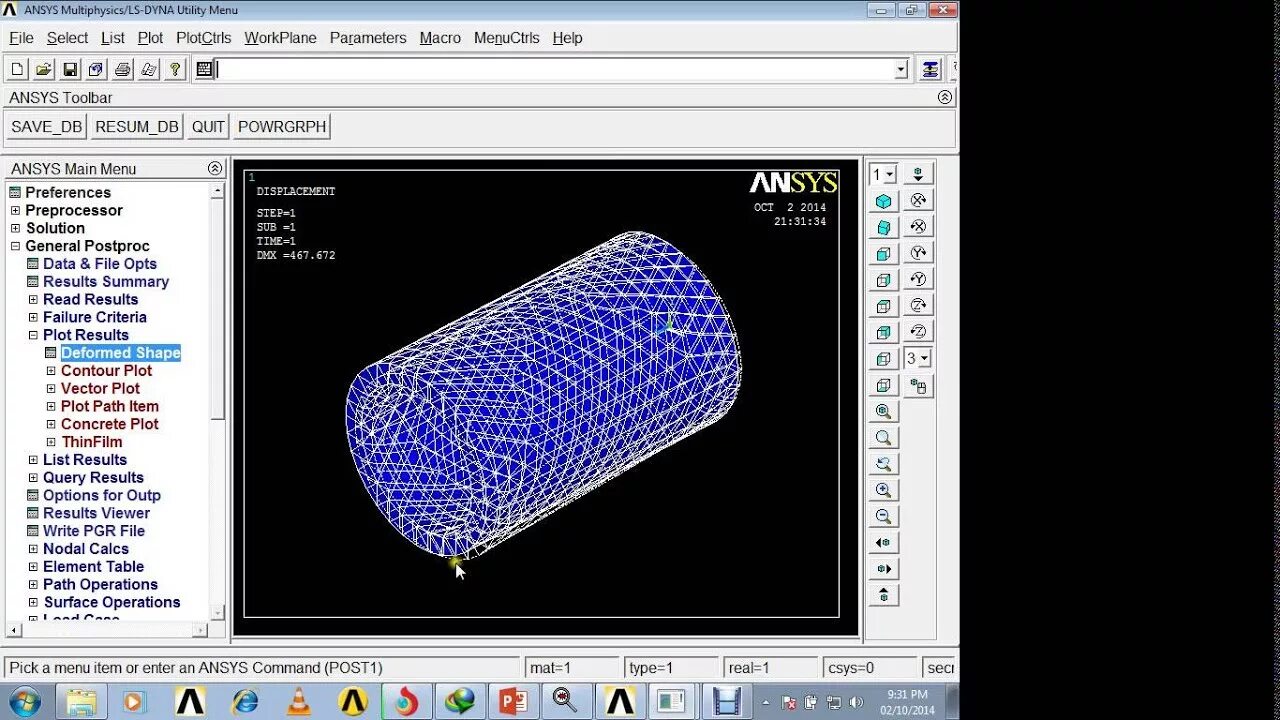Rotate model about -X axis
Image resolution: width=1280 pixels, height=720 pixels.
click(918, 227)
